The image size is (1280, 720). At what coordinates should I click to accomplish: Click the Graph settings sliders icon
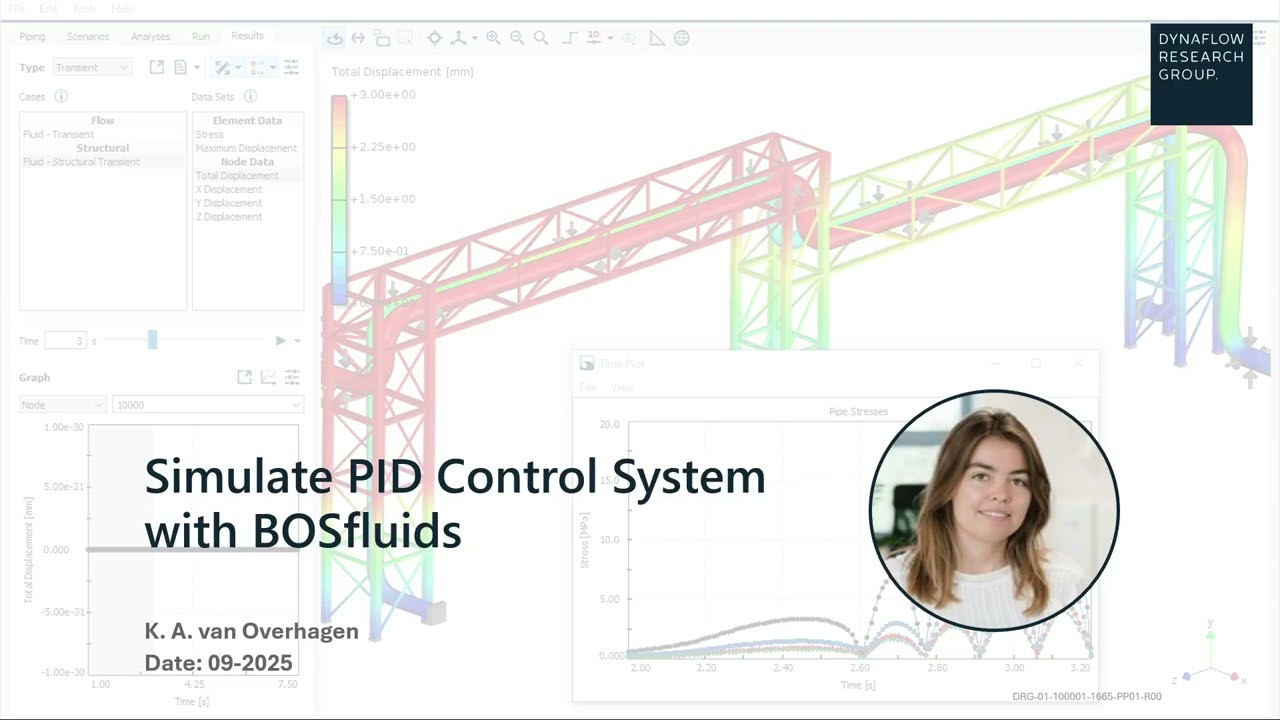click(292, 377)
